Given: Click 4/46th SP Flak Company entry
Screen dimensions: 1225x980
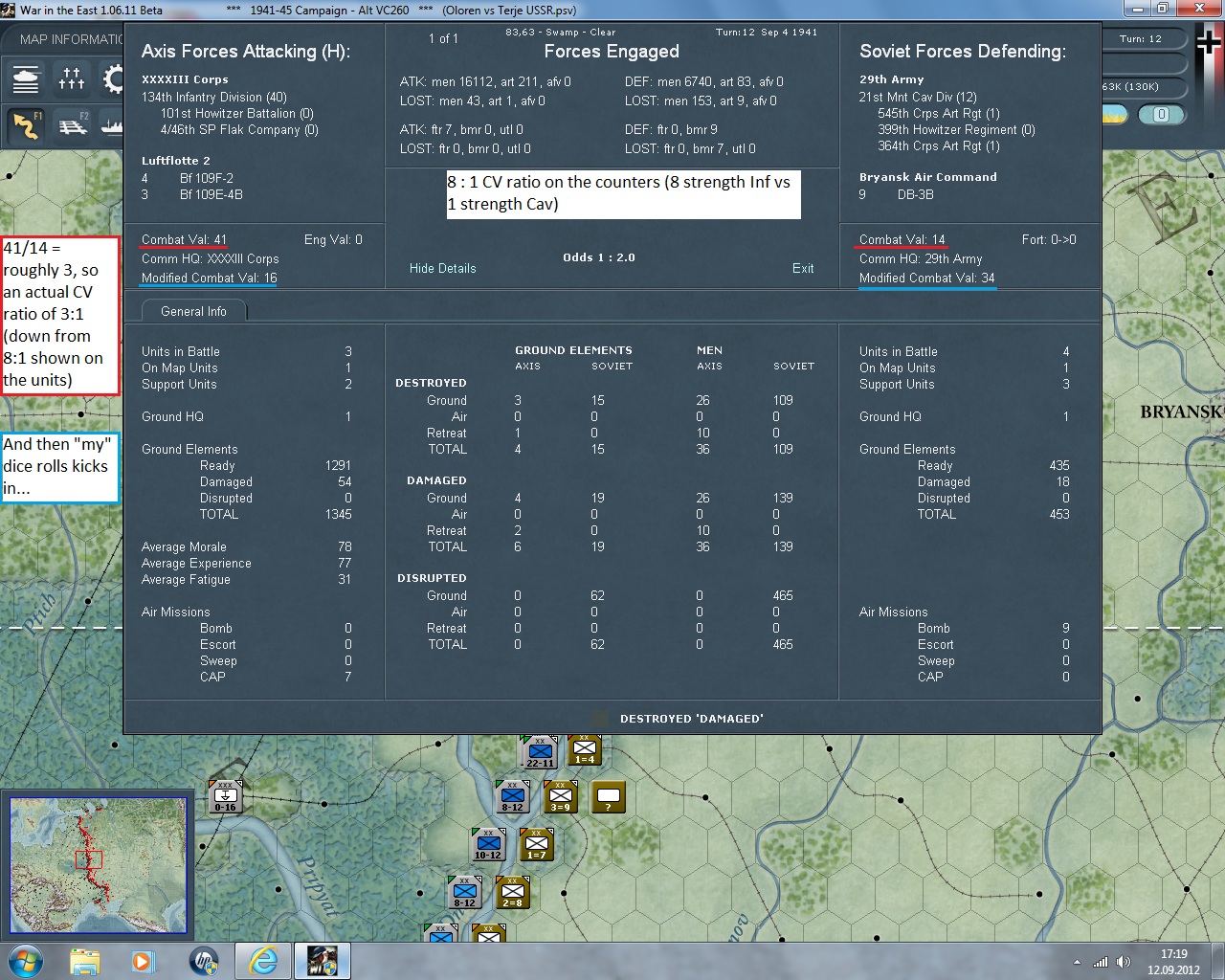Looking at the screenshot, I should (239, 130).
